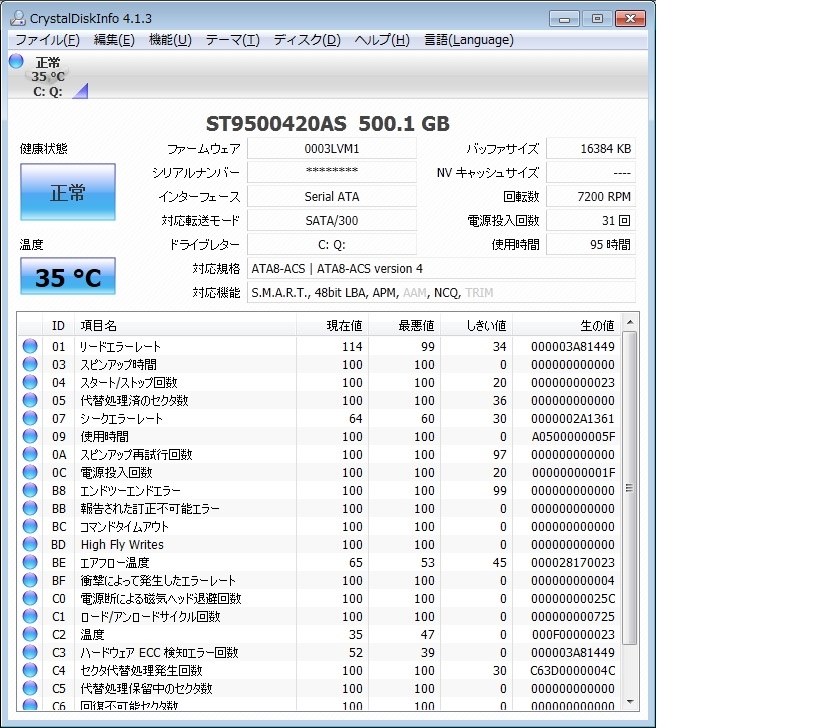Click threshold 97 in スピンアップ再試行回数 row
819x728 pixels.
tap(500, 454)
